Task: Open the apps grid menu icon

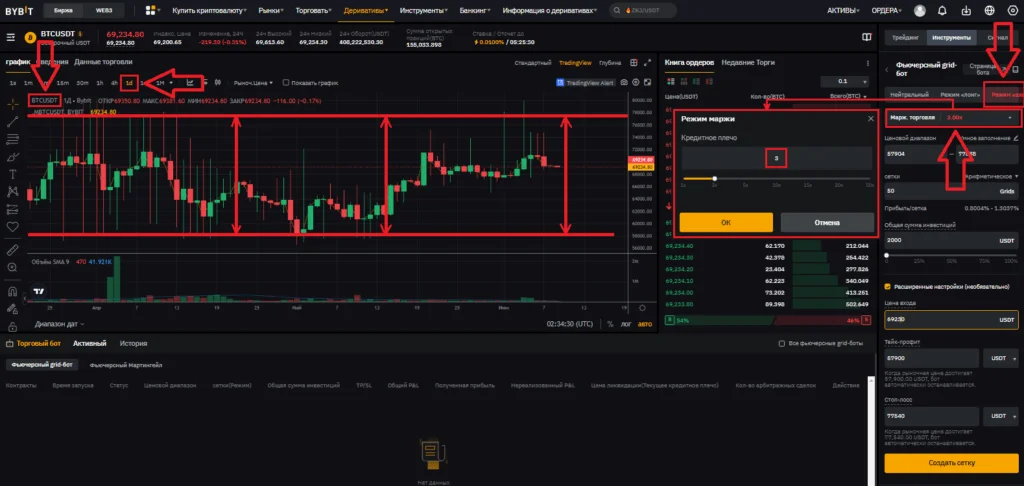Action: click(150, 10)
